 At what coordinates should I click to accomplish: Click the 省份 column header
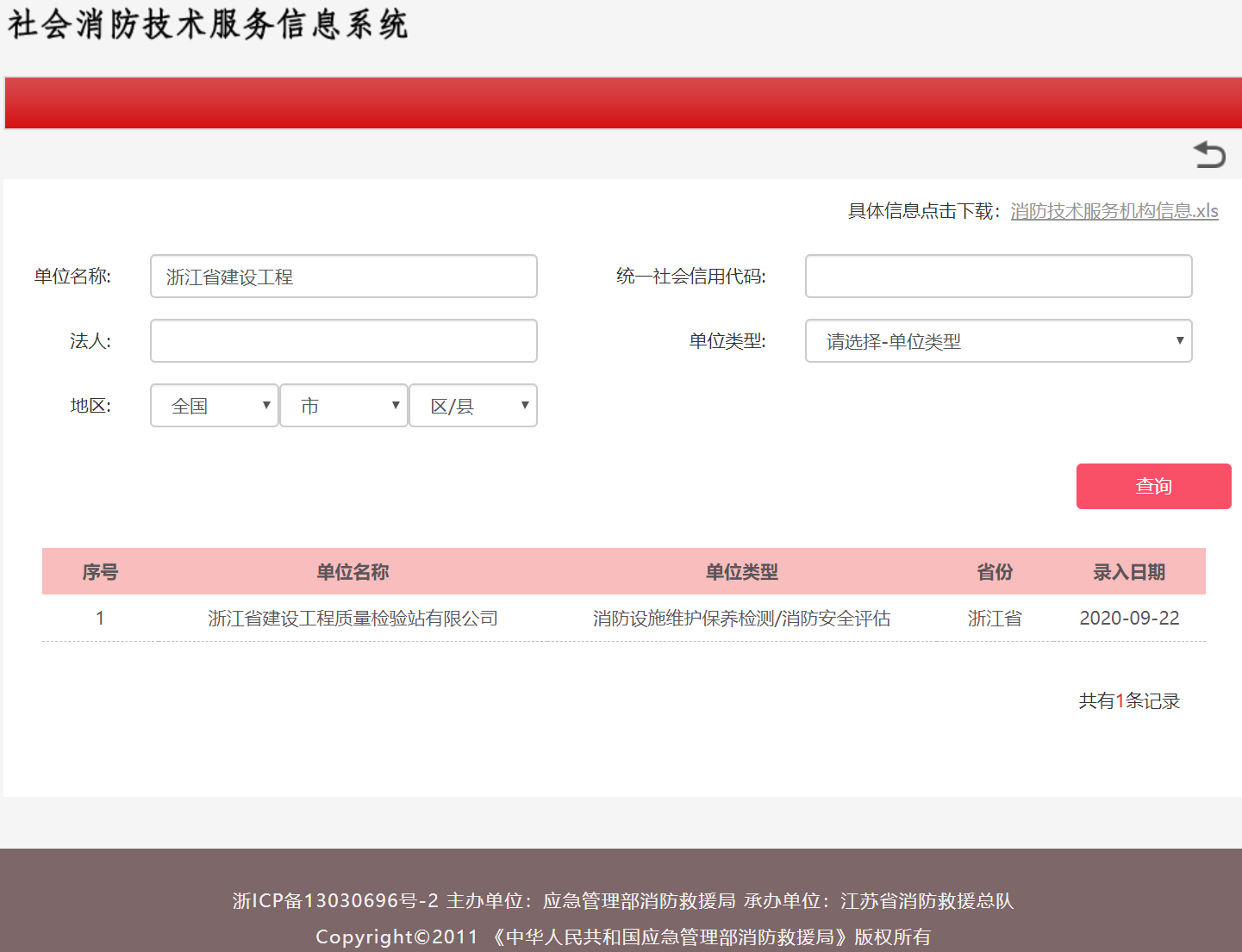[x=995, y=572]
